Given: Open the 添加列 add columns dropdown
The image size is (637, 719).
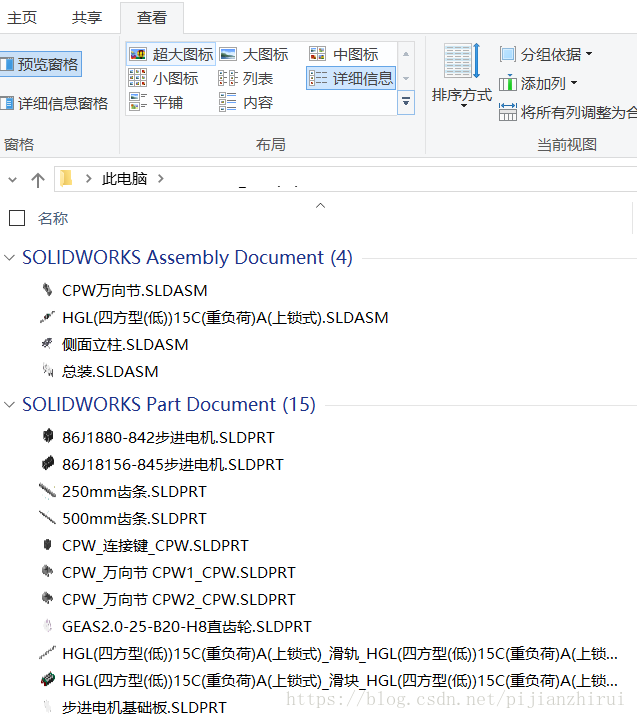Looking at the screenshot, I should point(538,83).
